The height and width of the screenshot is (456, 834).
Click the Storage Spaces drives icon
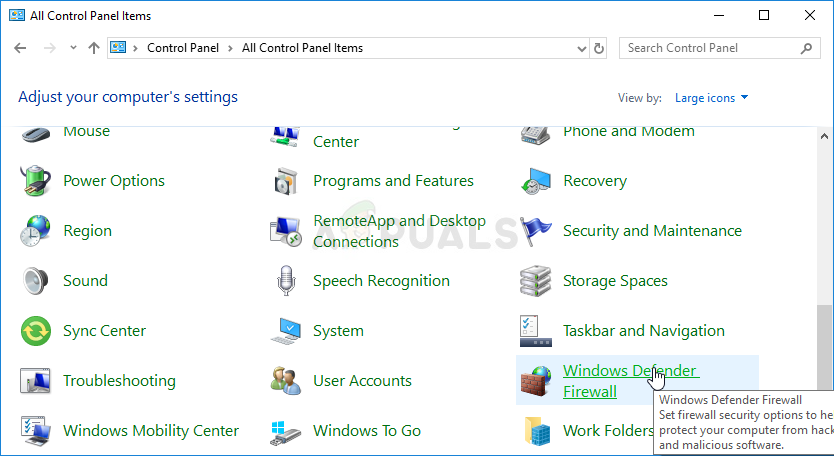536,281
